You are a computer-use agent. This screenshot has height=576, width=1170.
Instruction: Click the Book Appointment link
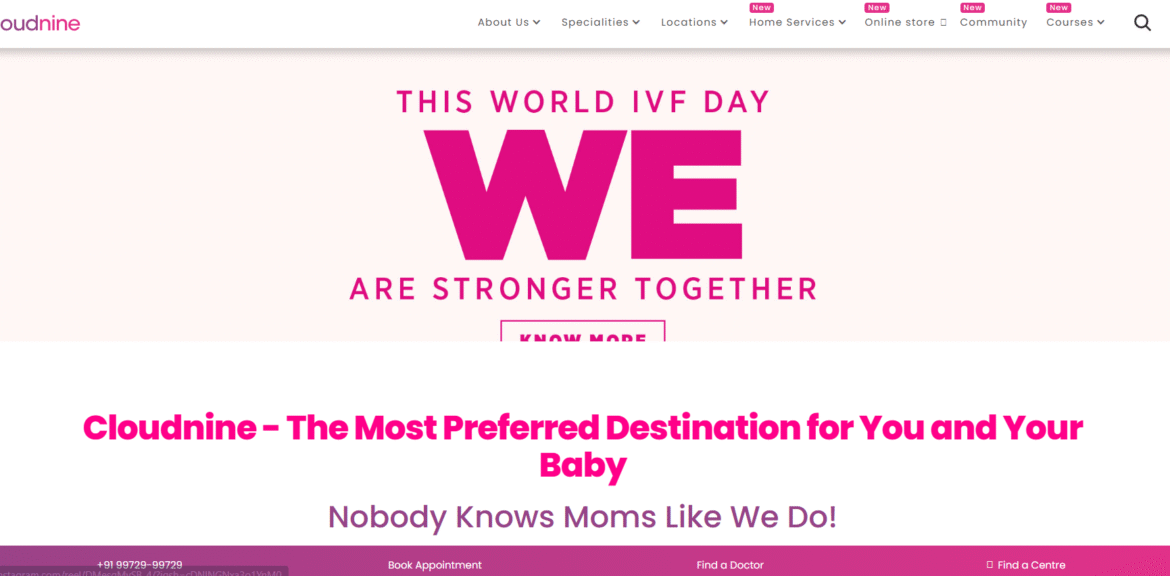[435, 565]
